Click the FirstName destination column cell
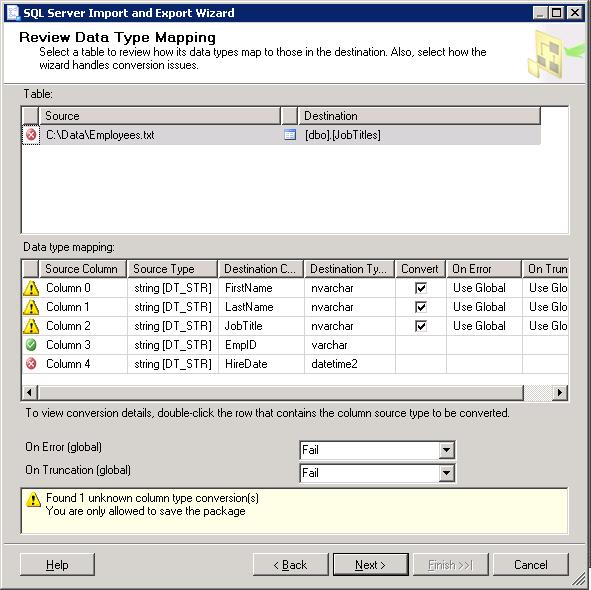 [261, 288]
